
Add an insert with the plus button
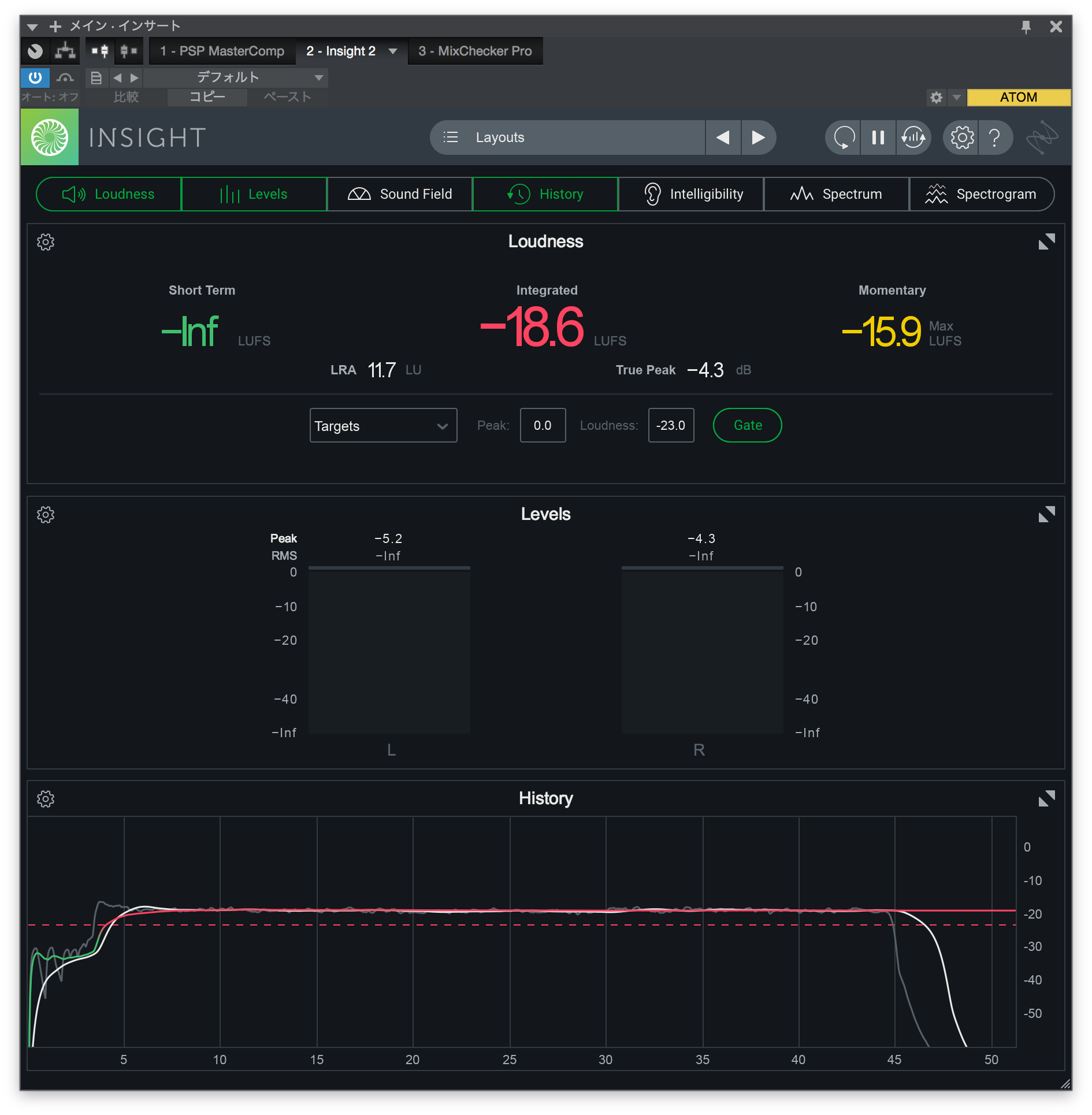click(x=55, y=27)
